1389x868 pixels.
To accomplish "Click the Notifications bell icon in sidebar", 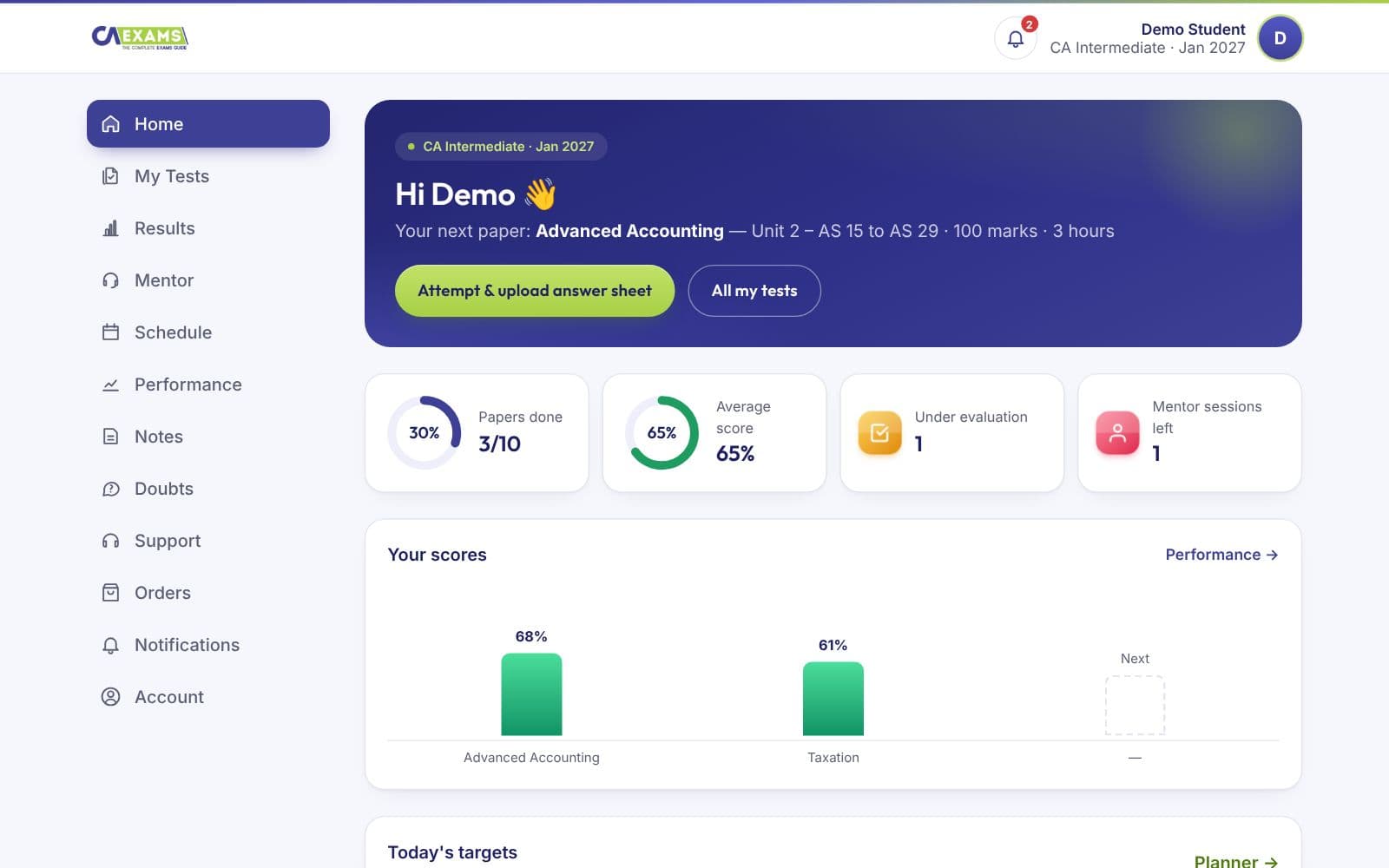I will [110, 645].
